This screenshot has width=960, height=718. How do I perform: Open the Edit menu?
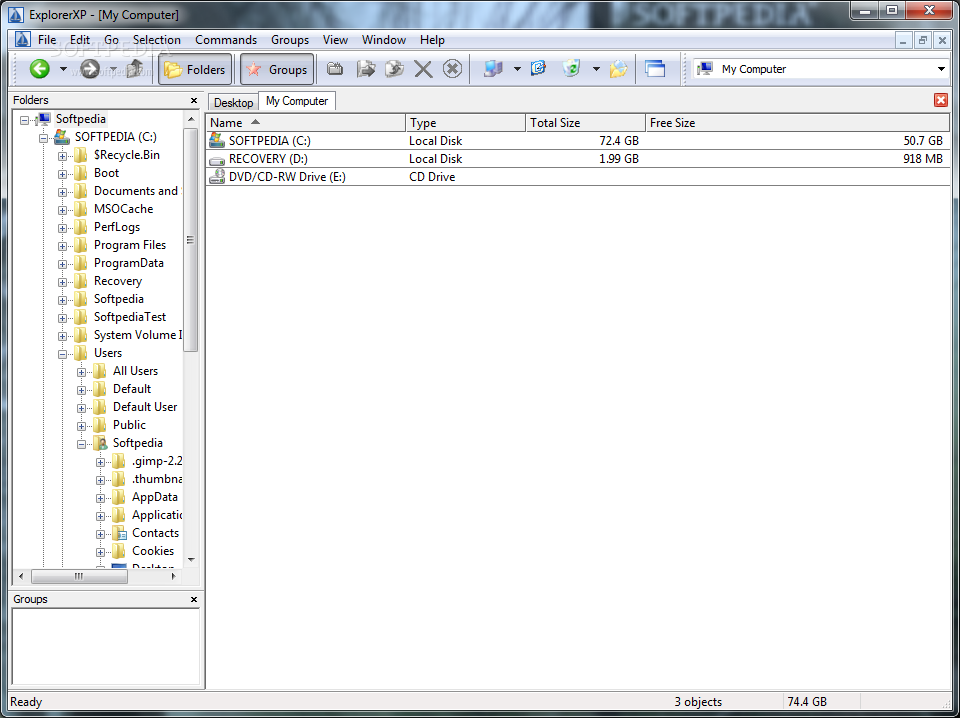(x=80, y=40)
